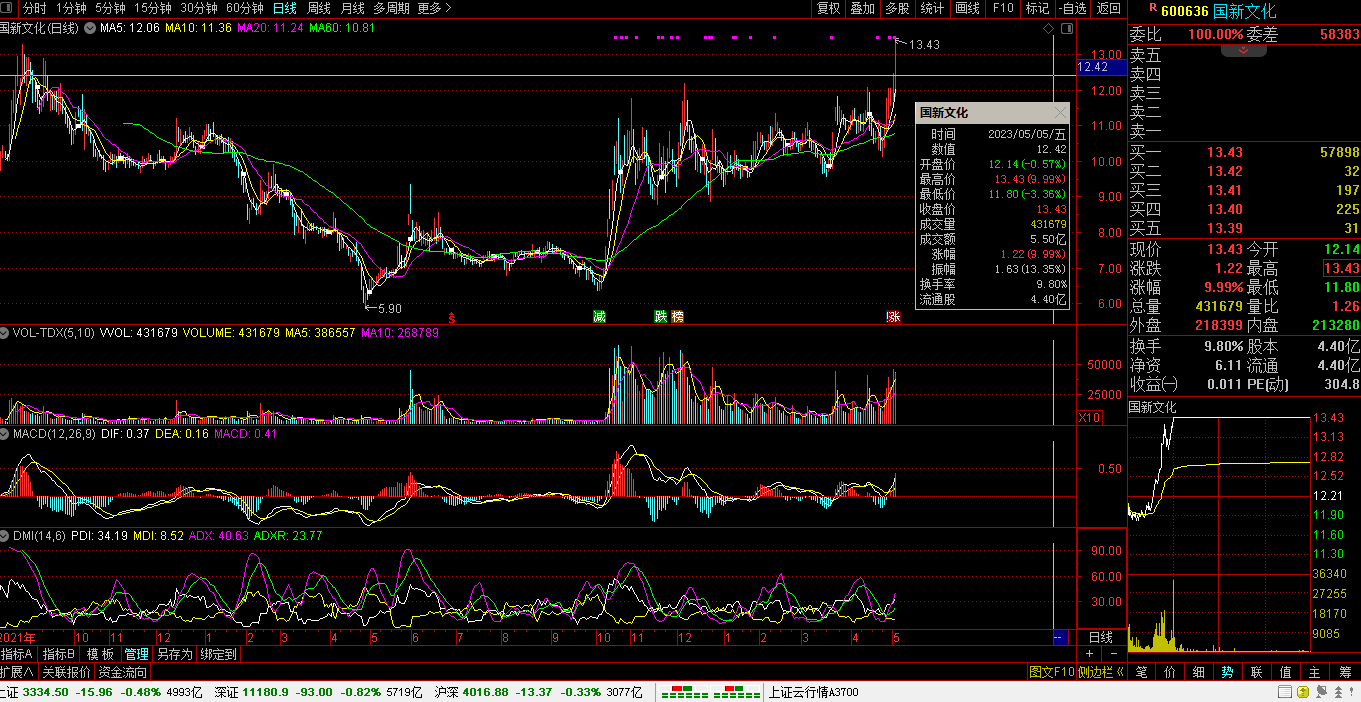This screenshot has height=702, width=1361.
Task: Click the 标记 mark button
Action: point(1038,8)
